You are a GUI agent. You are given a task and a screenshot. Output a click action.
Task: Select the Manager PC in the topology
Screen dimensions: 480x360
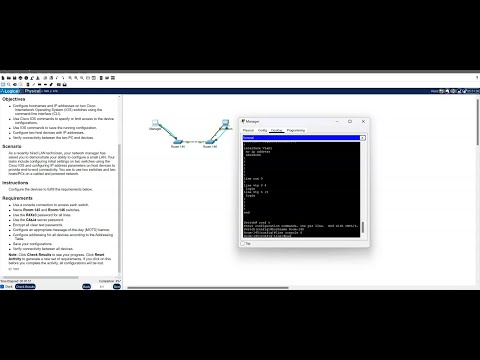[155, 123]
